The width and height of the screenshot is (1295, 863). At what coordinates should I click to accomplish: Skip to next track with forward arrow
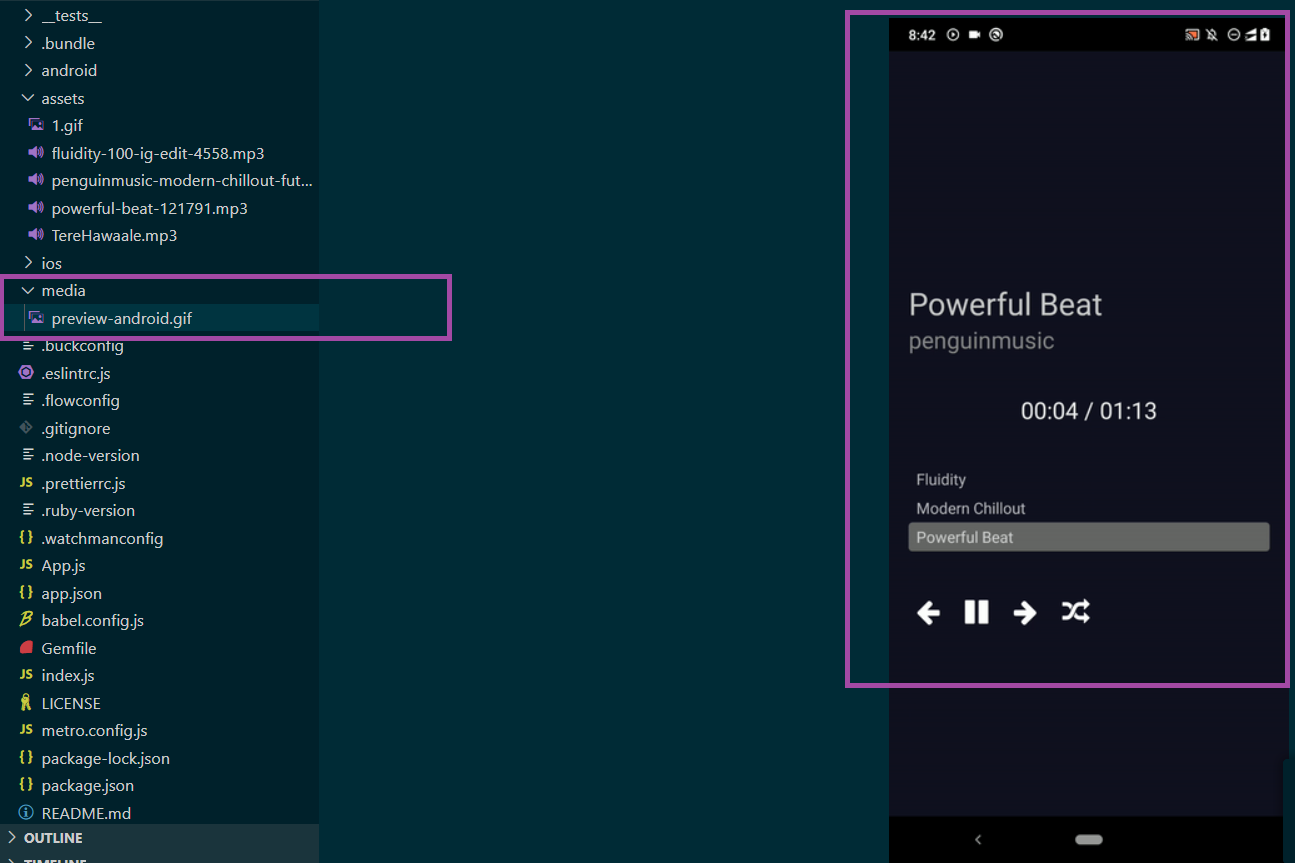(x=1025, y=612)
